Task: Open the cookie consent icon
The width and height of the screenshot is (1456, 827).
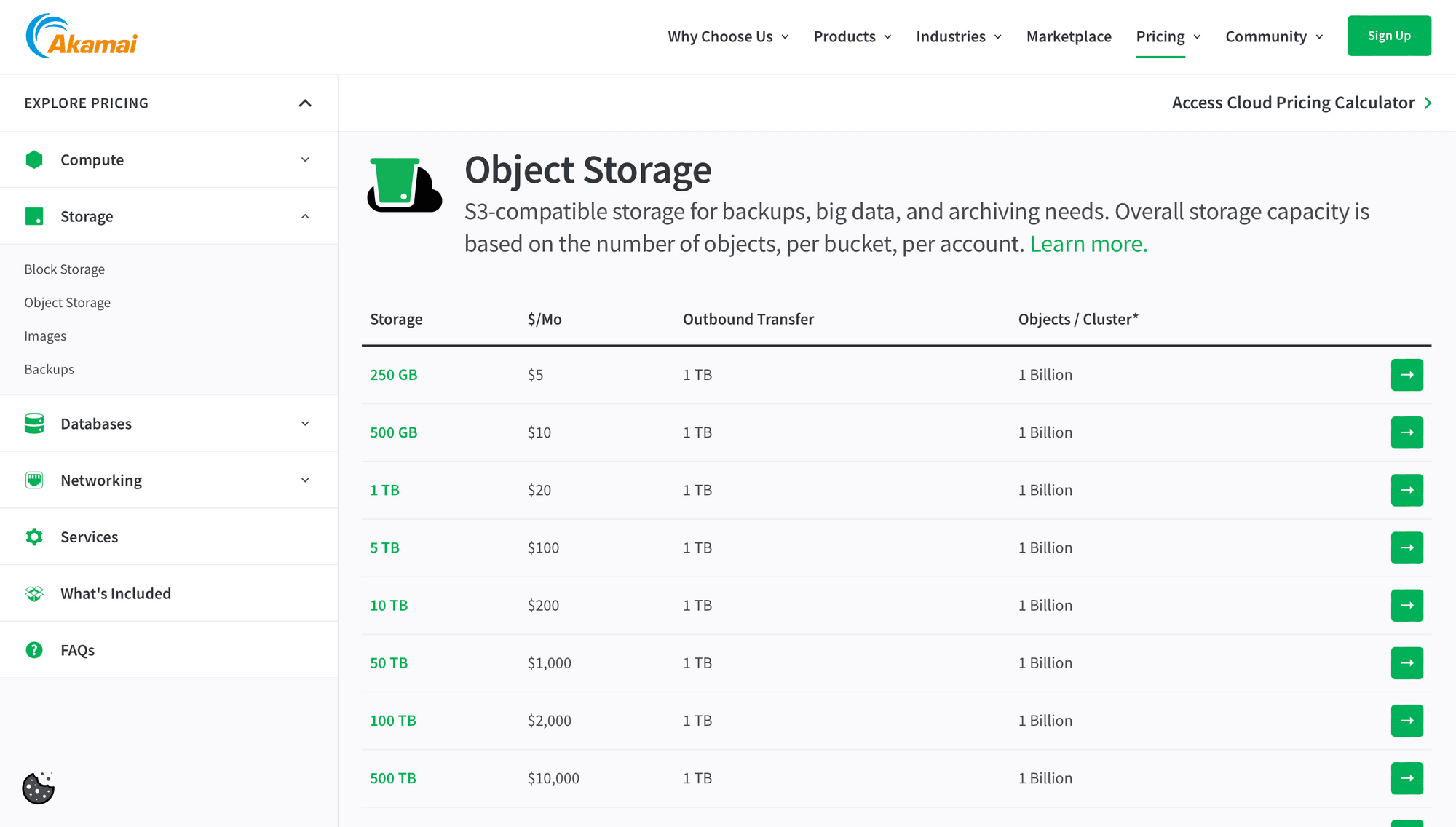Action: point(38,787)
